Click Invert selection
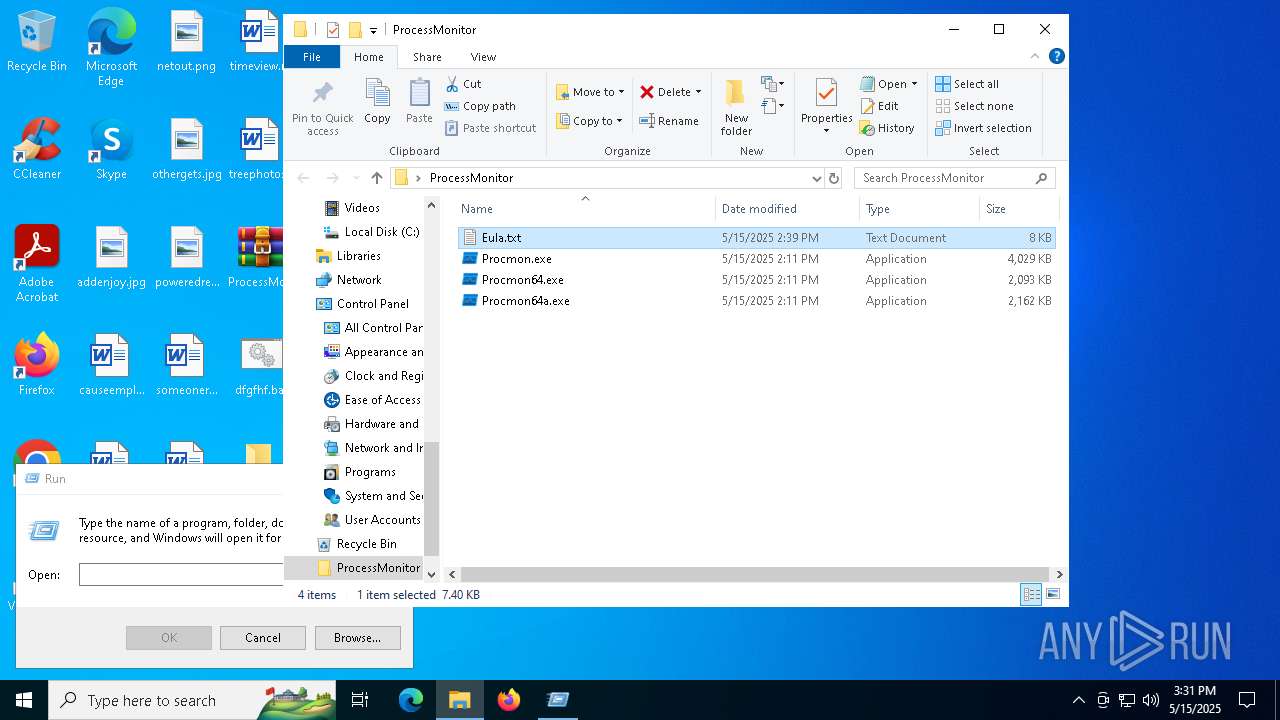This screenshot has width=1280, height=720. [x=983, y=128]
